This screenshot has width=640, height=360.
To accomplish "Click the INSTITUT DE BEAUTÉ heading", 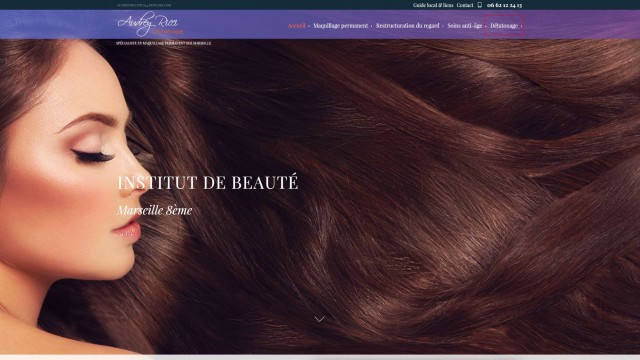I will tap(208, 182).
